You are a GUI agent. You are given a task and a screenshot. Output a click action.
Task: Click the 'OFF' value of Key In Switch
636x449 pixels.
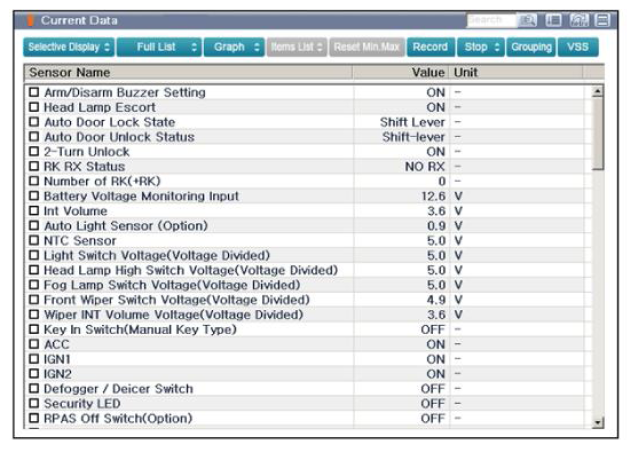(433, 330)
